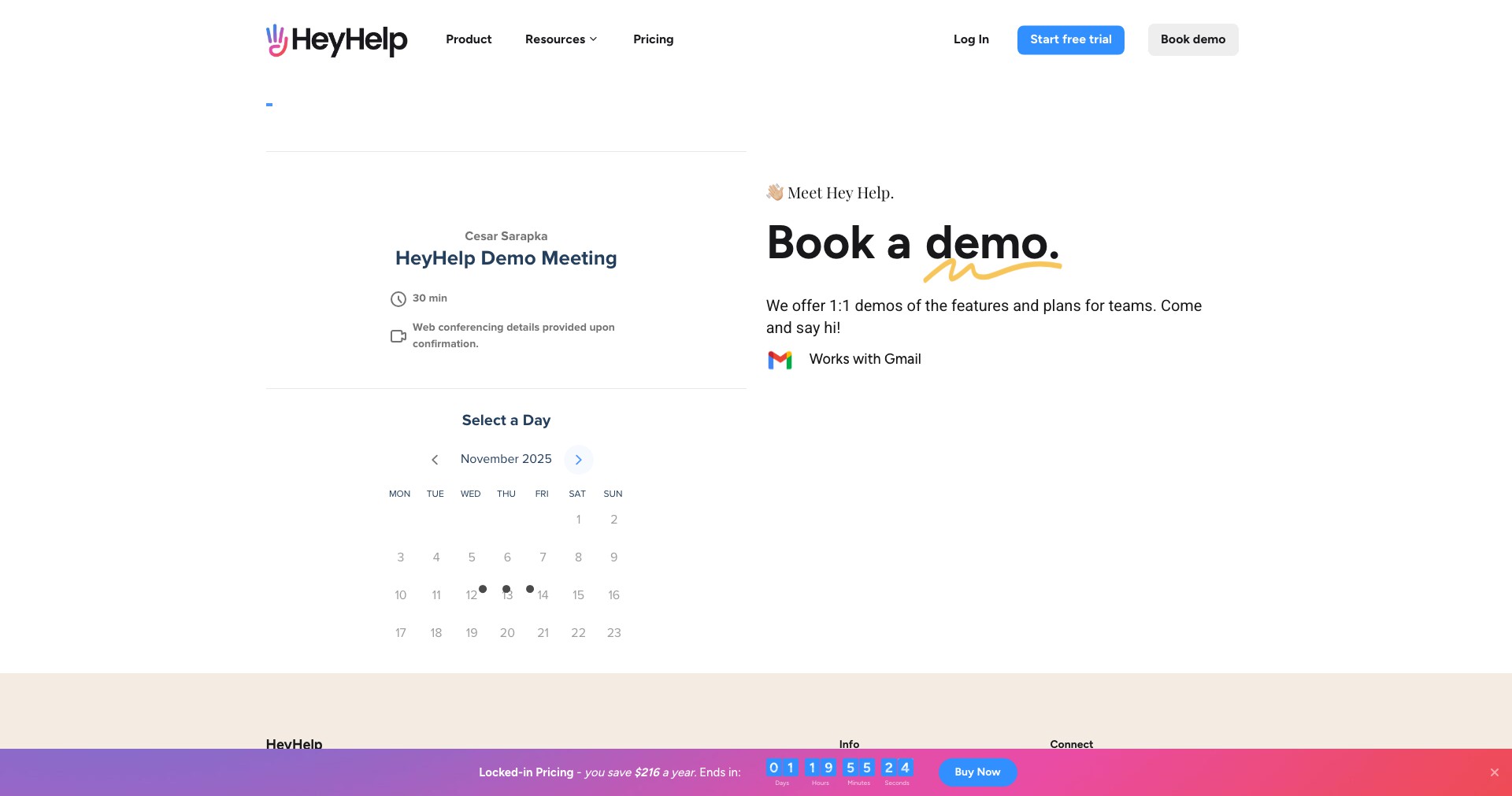This screenshot has width=1512, height=796.
Task: Go to previous month in calendar
Action: coord(435,460)
